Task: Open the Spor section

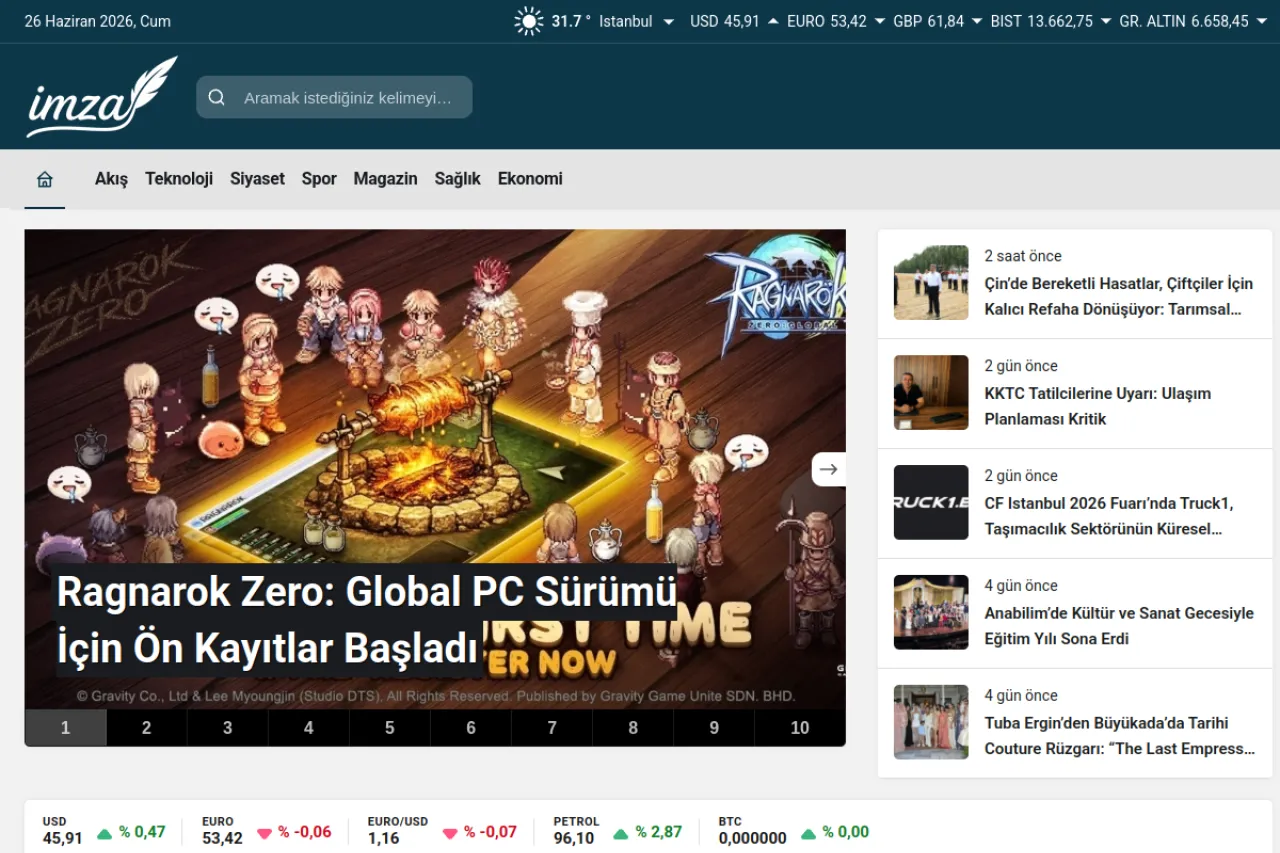Action: (x=319, y=179)
